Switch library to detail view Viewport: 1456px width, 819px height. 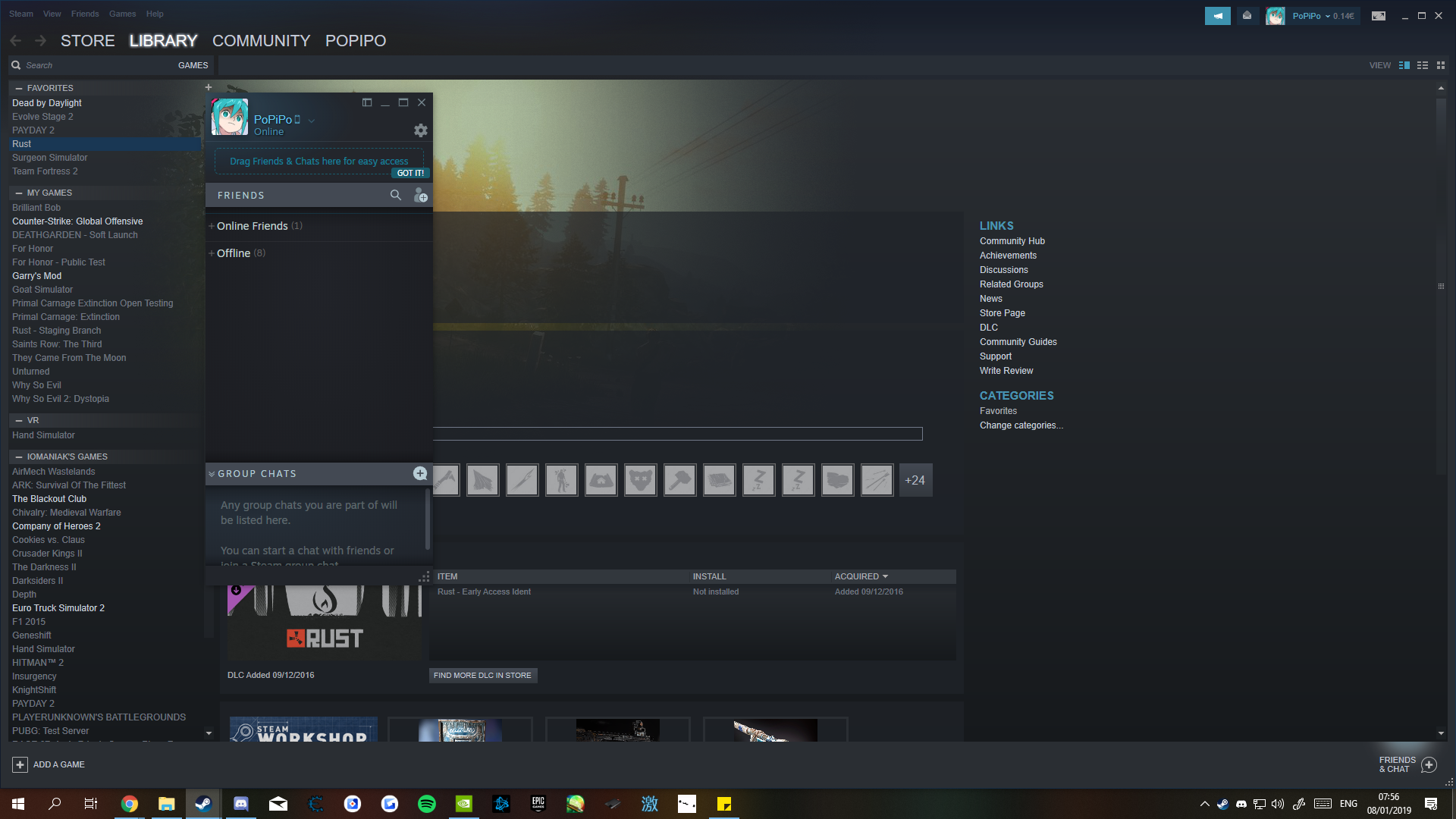tap(1404, 65)
